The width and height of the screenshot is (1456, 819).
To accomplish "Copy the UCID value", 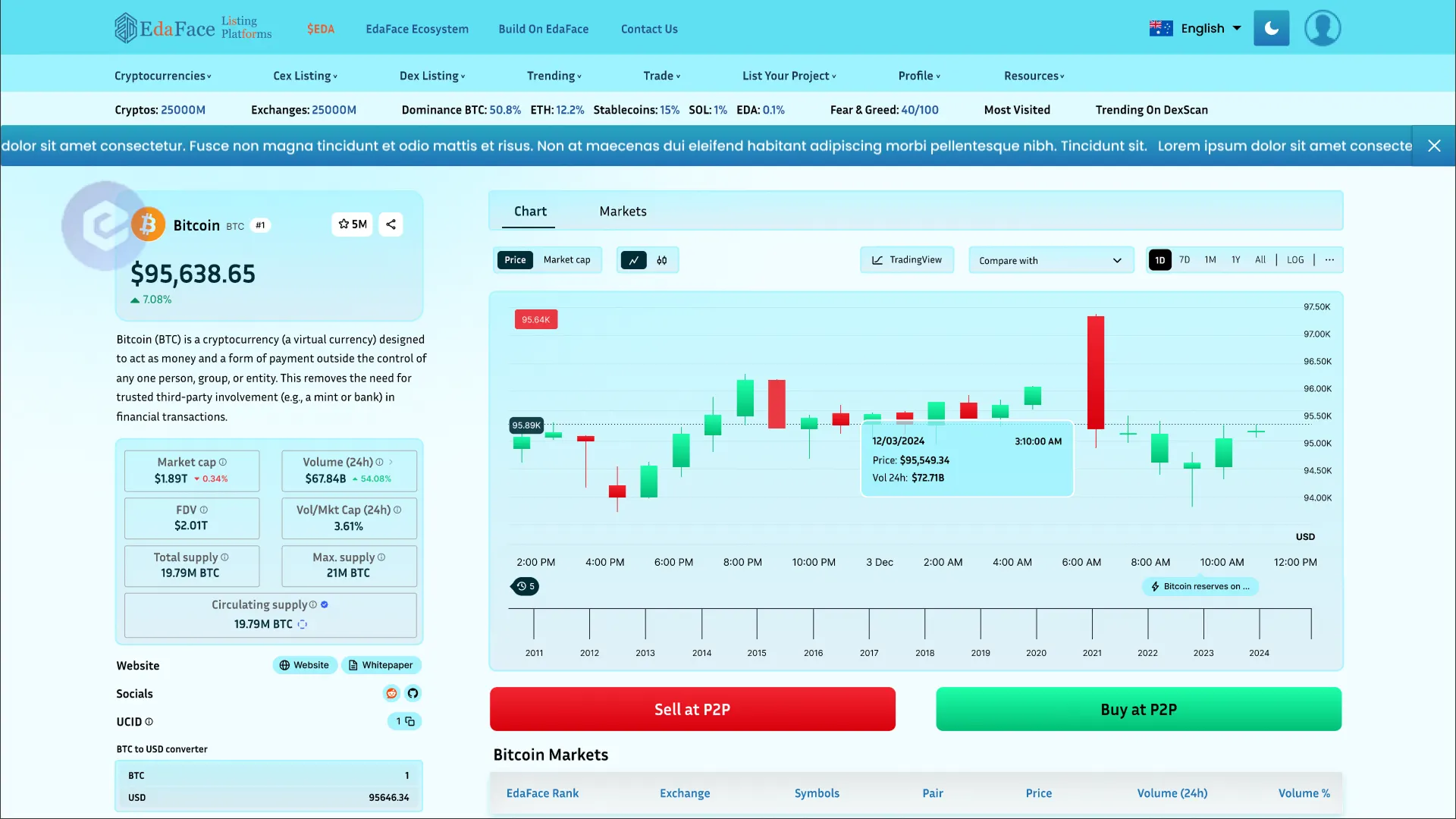I will click(x=409, y=721).
